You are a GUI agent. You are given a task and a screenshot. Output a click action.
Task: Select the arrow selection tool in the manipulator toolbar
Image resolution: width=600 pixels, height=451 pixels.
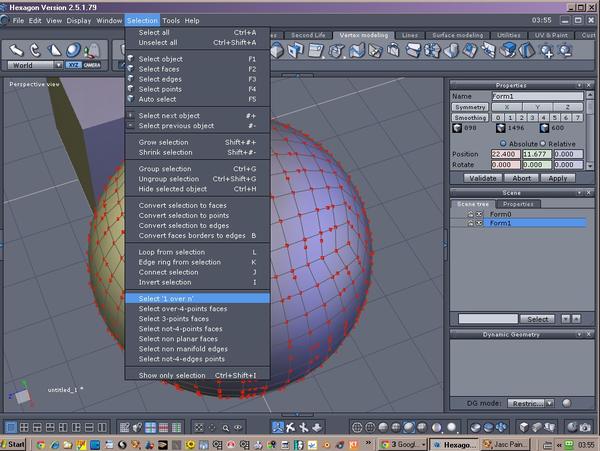pyautogui.click(x=16, y=50)
